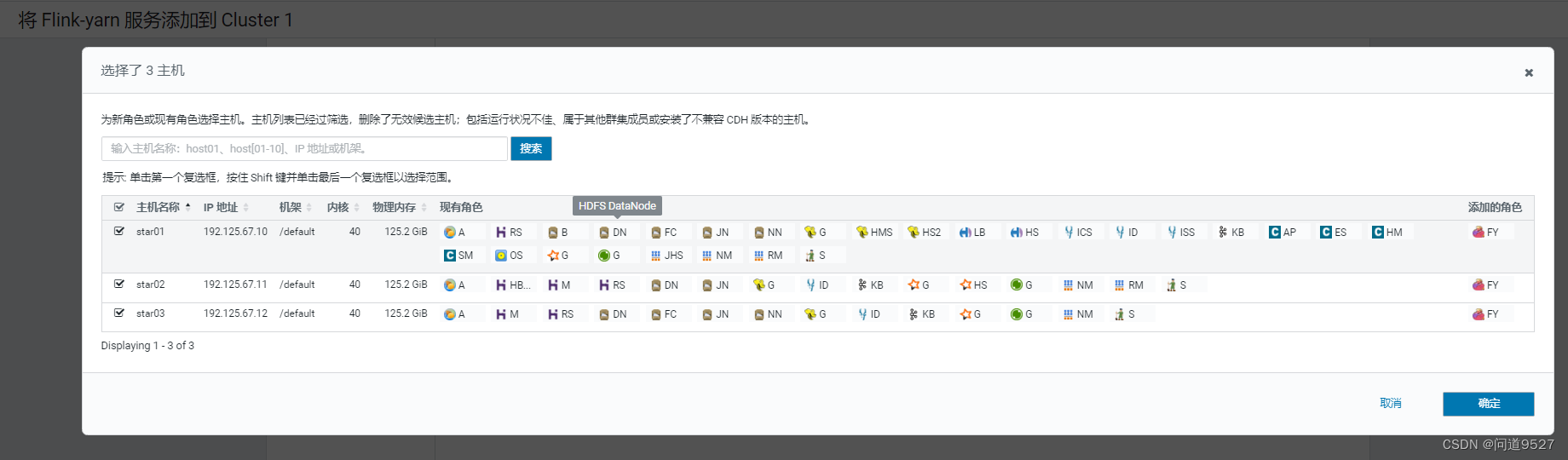Screen dimensions: 1568x460
Task: Click the ES role icon for star01
Action: tap(1326, 232)
